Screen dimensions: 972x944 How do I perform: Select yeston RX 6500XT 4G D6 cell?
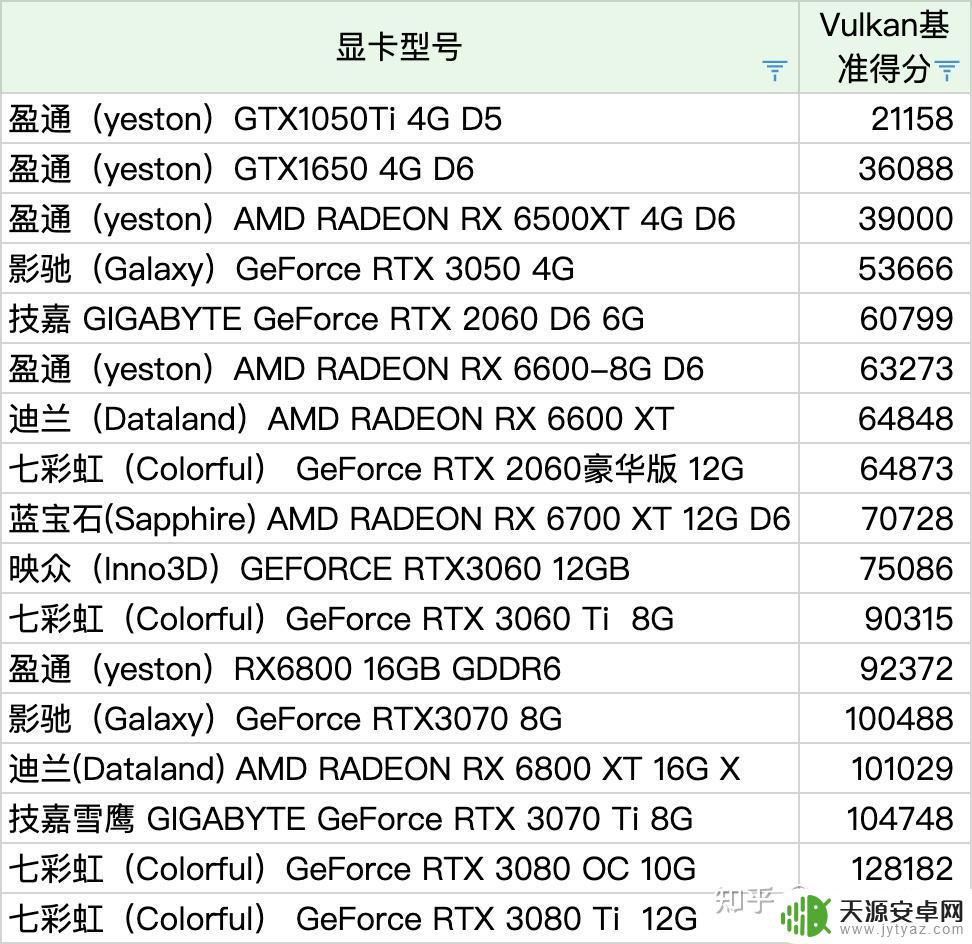400,218
